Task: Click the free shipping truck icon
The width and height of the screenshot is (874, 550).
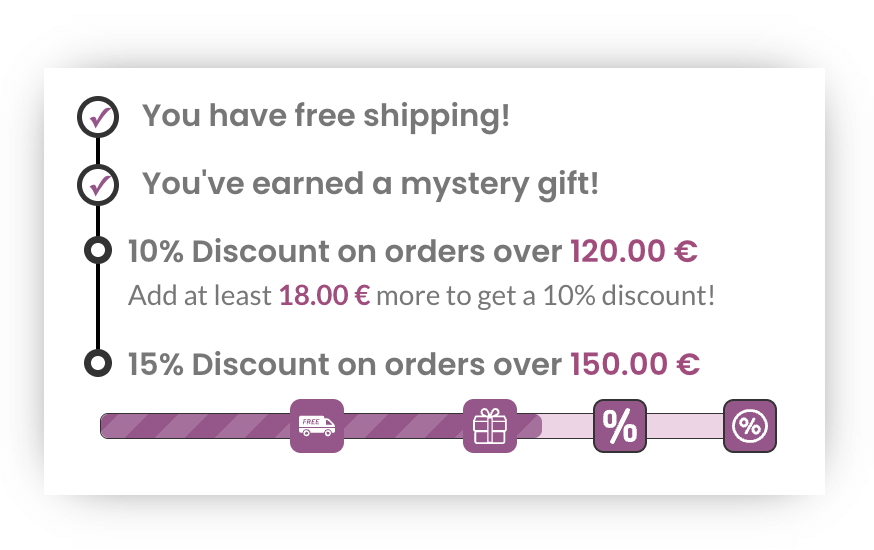Action: pyautogui.click(x=317, y=426)
